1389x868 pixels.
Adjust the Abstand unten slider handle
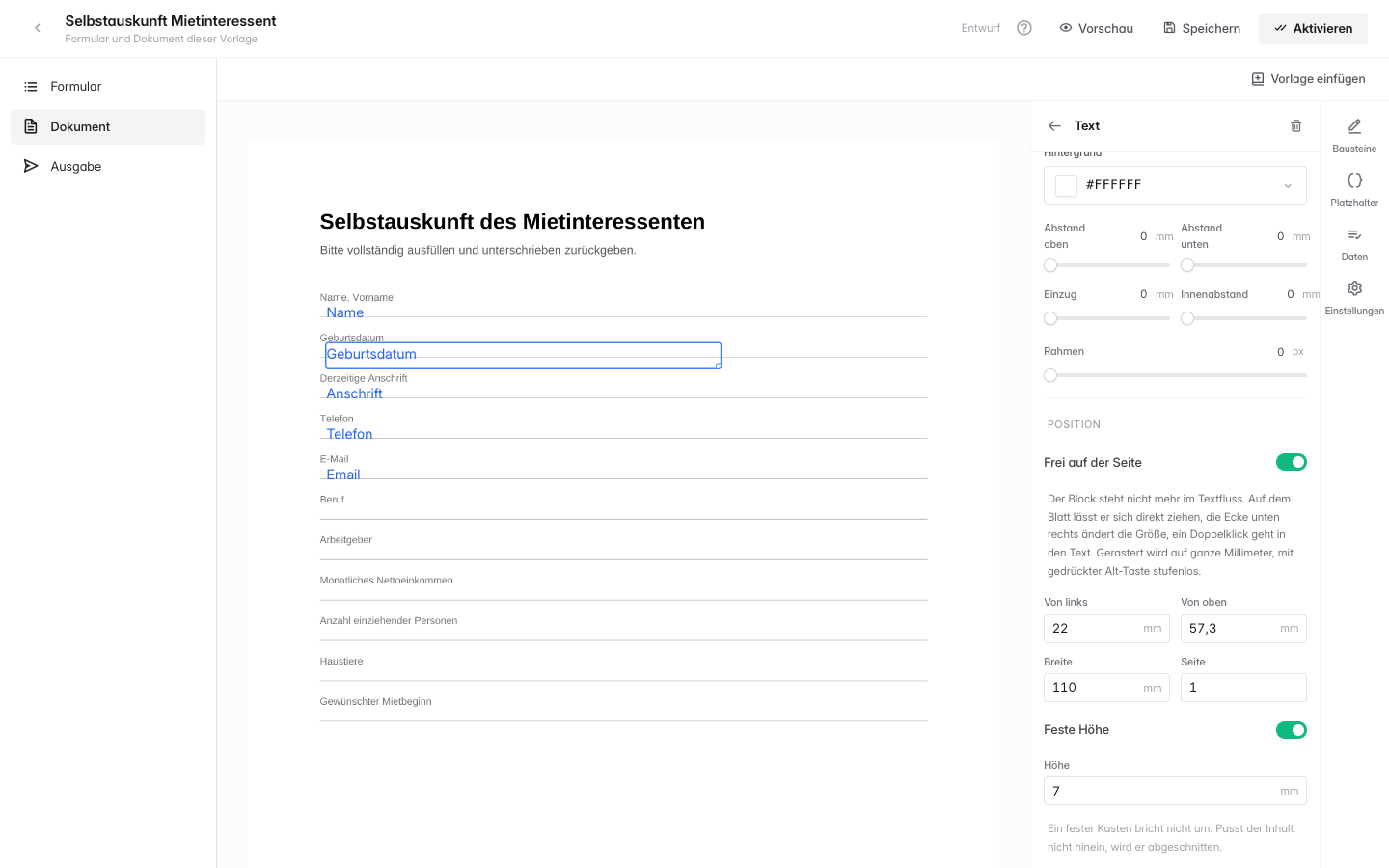pos(1187,265)
